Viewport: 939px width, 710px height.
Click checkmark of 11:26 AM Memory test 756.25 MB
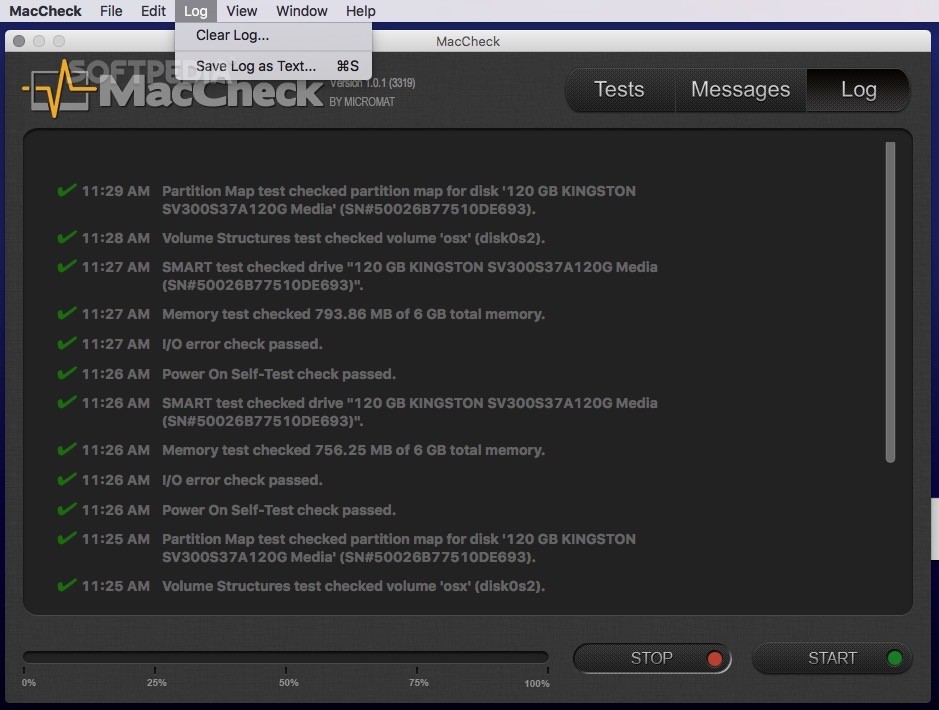66,449
